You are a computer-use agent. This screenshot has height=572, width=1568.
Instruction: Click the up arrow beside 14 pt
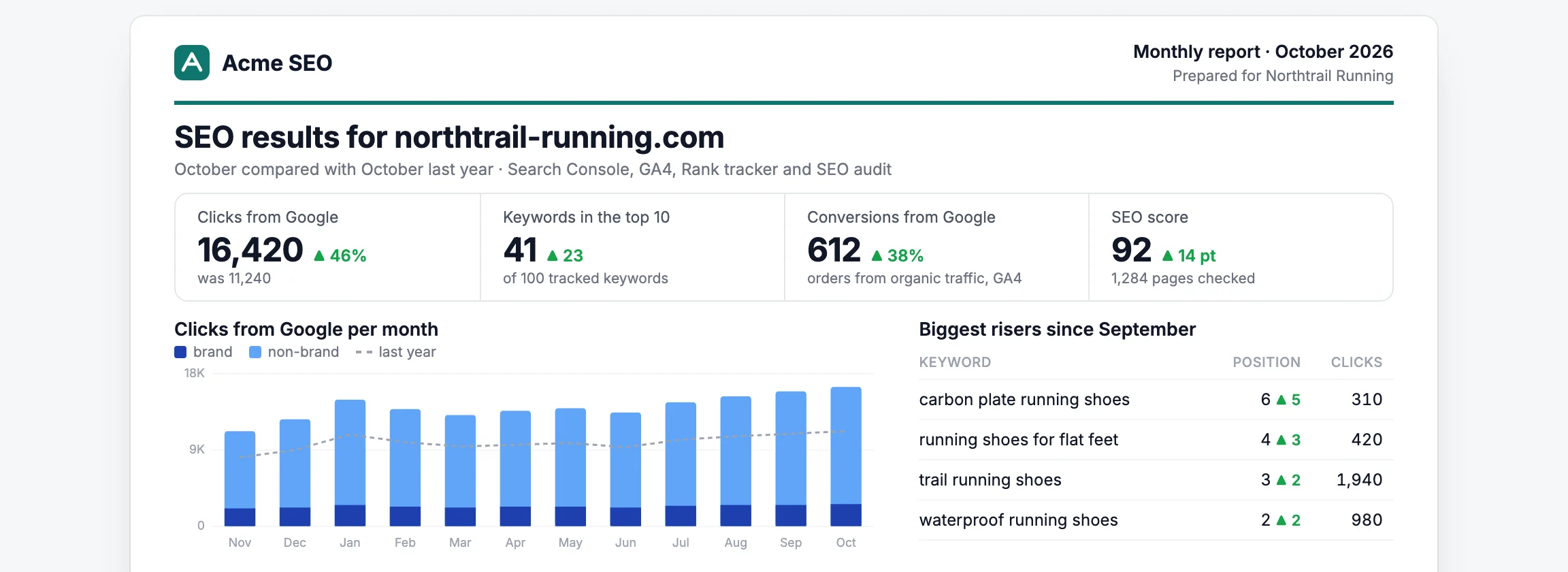(1168, 256)
